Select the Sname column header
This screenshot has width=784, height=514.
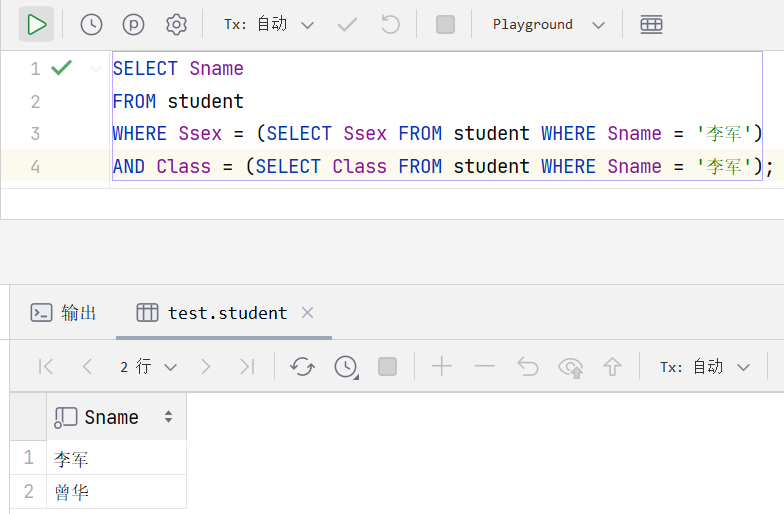[116, 416]
